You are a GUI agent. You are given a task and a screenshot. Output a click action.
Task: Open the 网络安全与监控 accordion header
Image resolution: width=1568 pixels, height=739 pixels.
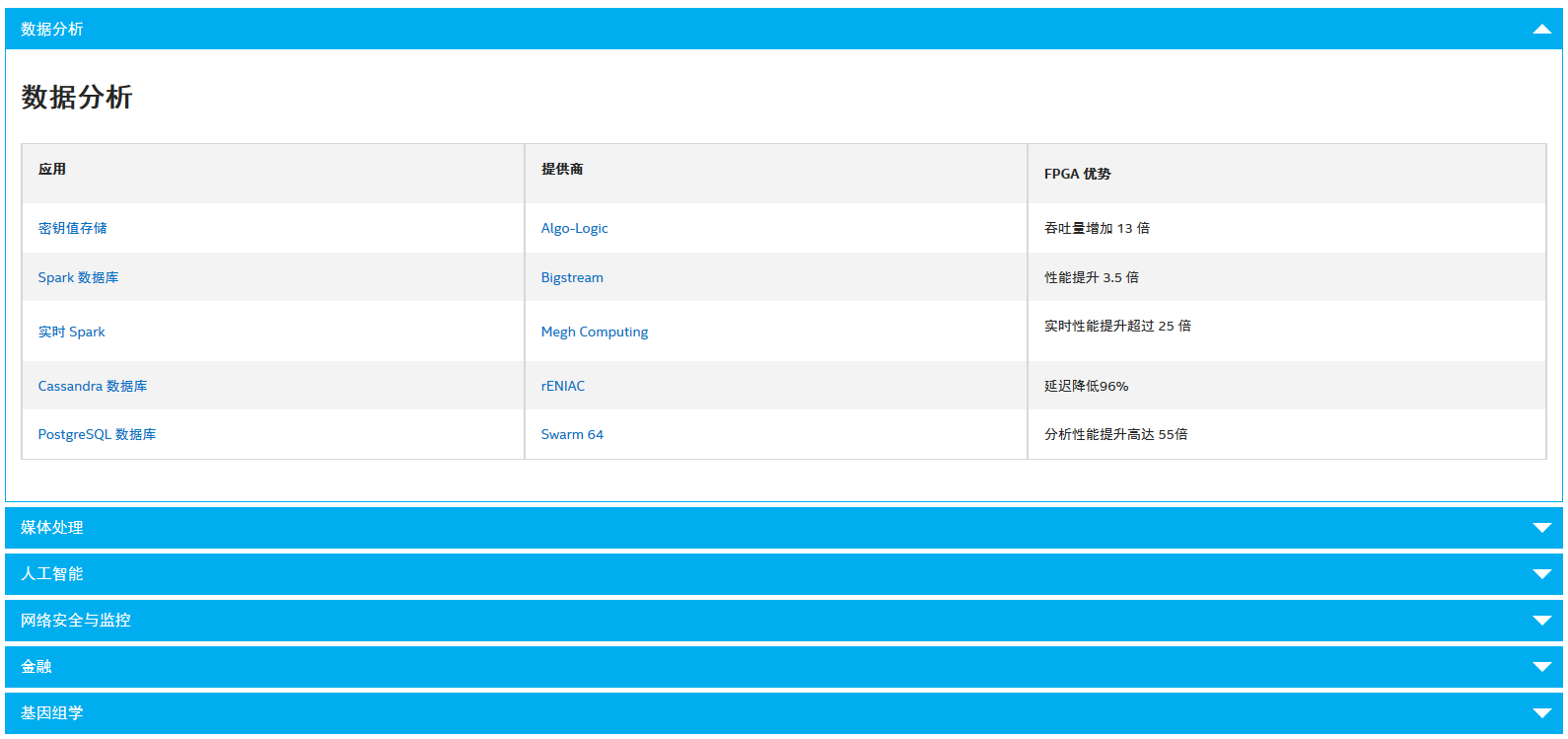784,621
